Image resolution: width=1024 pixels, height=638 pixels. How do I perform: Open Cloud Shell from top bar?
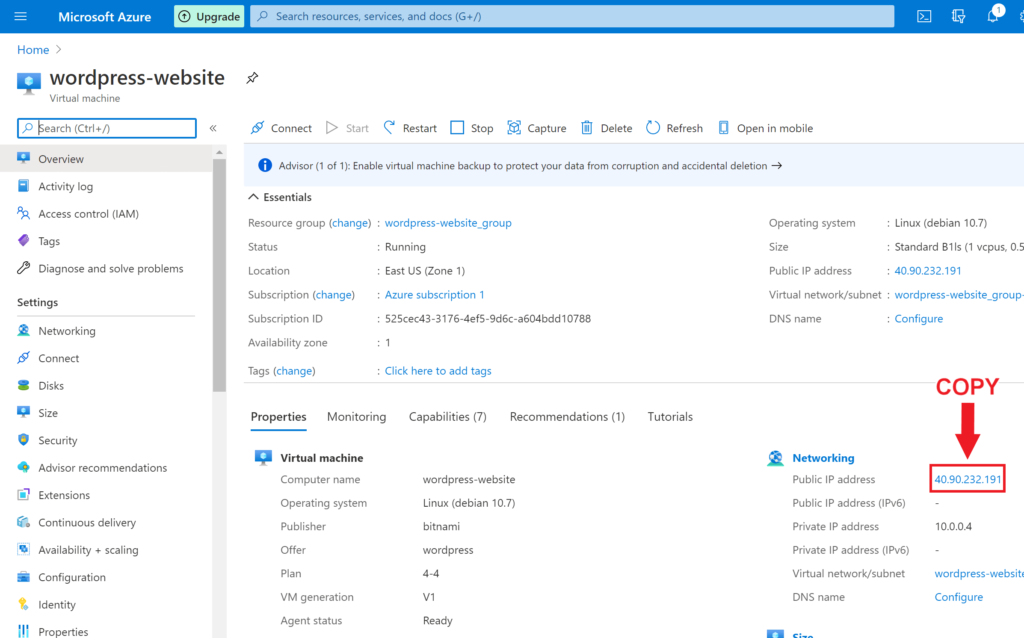coord(924,16)
